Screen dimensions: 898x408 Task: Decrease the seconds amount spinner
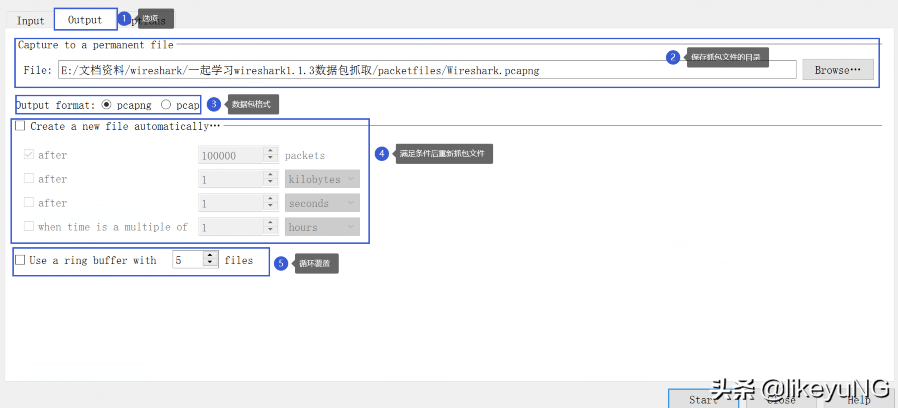coord(270,208)
